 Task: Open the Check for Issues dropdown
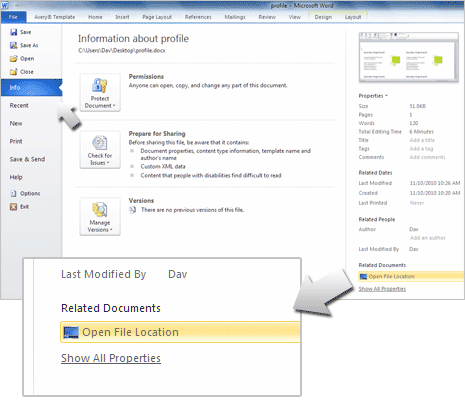pyautogui.click(x=100, y=149)
